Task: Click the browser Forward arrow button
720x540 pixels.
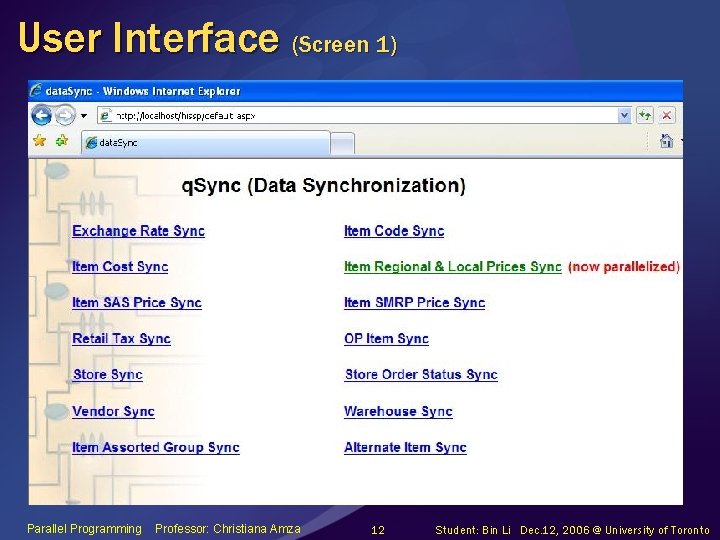Action: click(65, 115)
